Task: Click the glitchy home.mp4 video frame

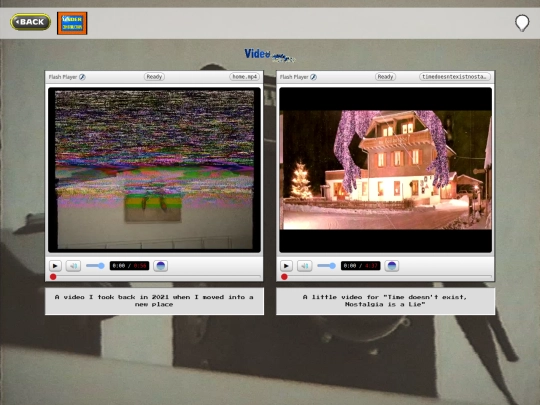Action: click(154, 170)
